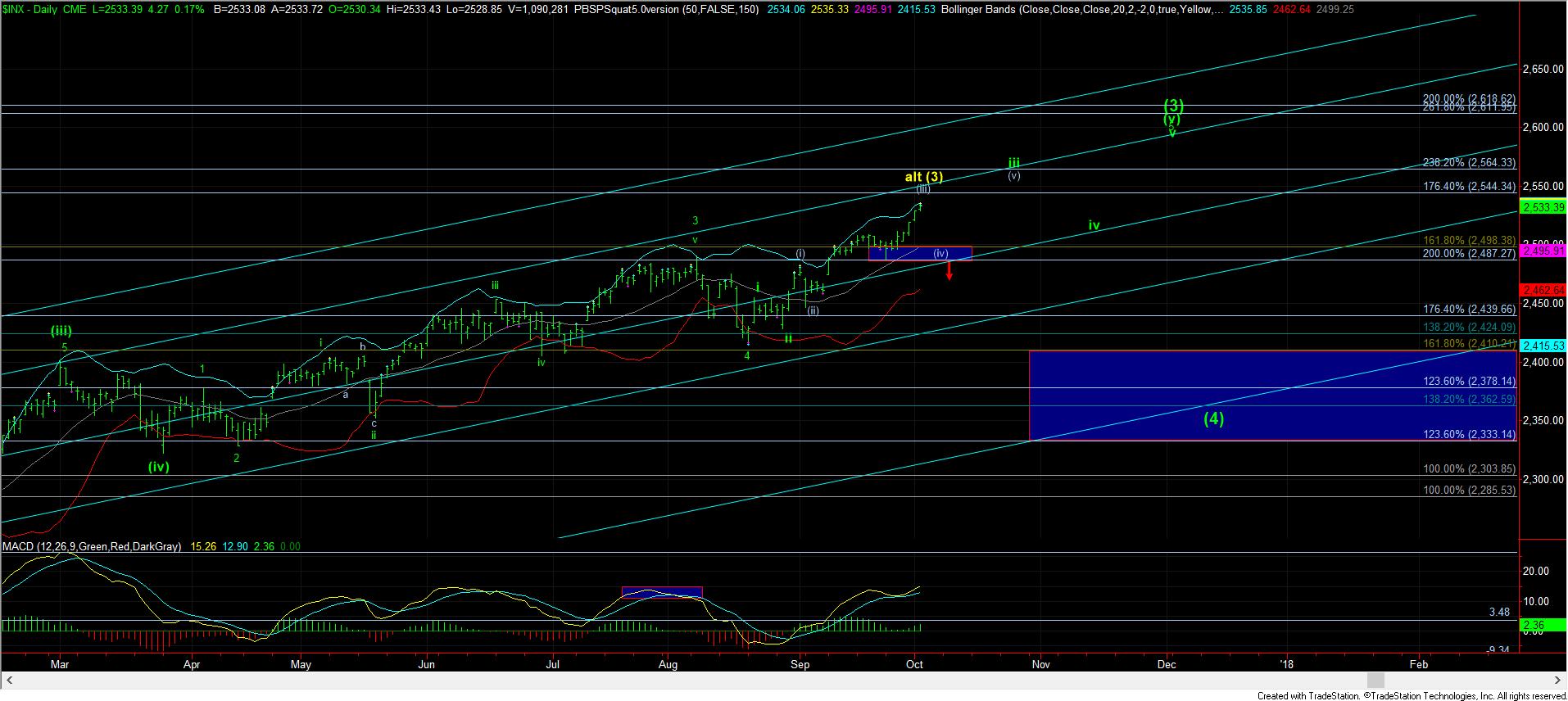
Task: Click the 20.00 MACD axis label
Action: pyautogui.click(x=1535, y=572)
